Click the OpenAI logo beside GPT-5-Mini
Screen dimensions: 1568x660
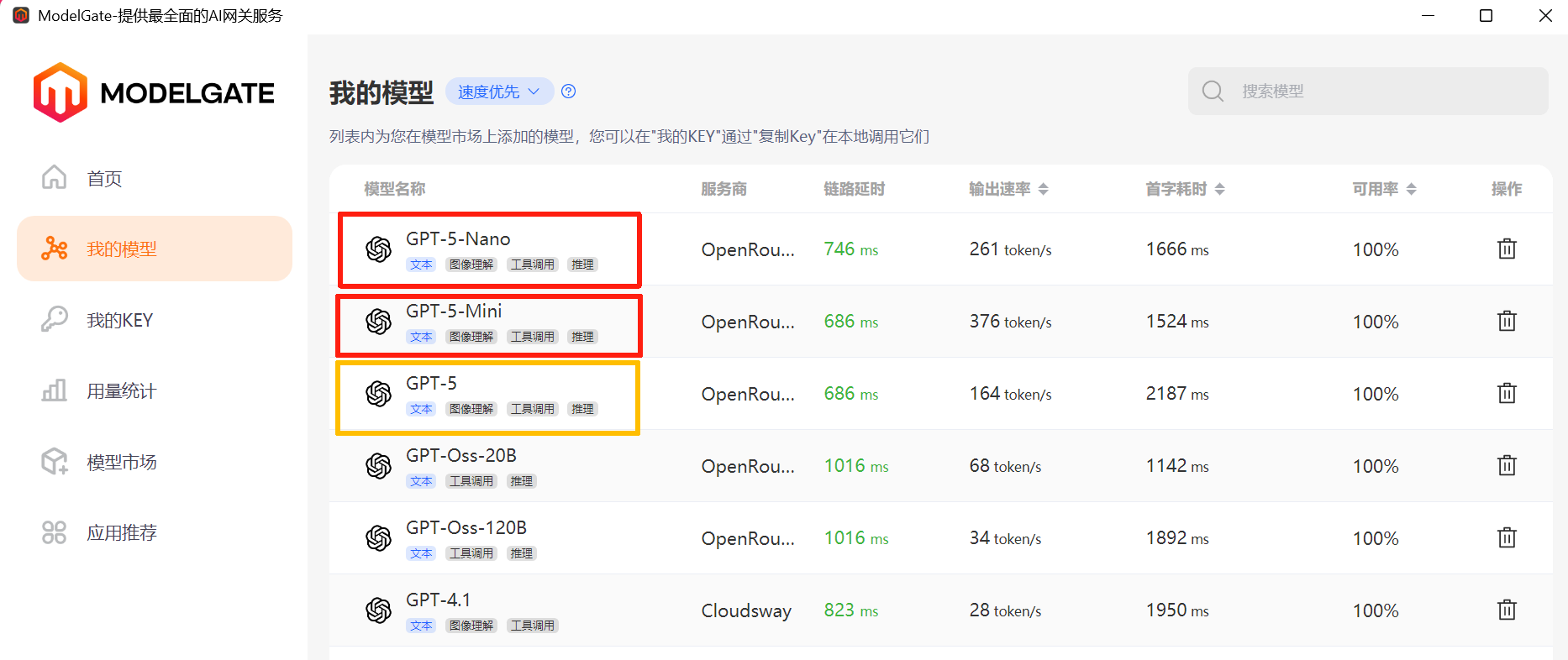379,322
